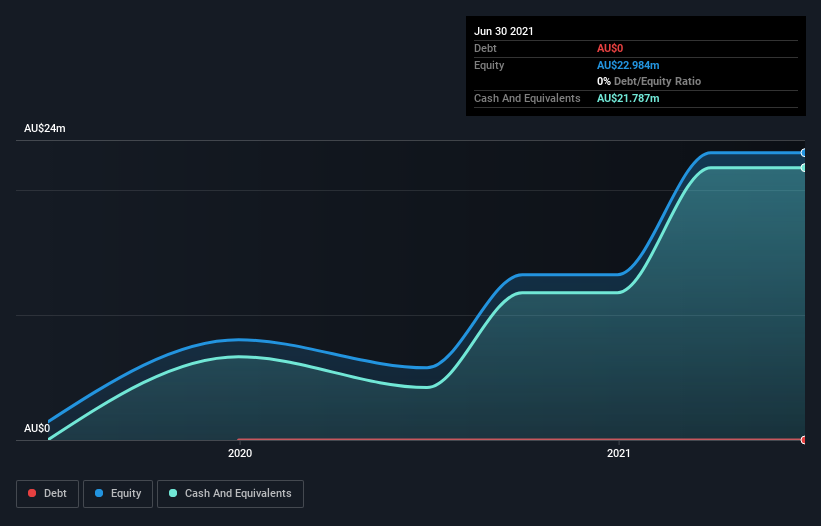Click the AU$22.984m equity value
The height and width of the screenshot is (526, 821).
click(x=628, y=65)
